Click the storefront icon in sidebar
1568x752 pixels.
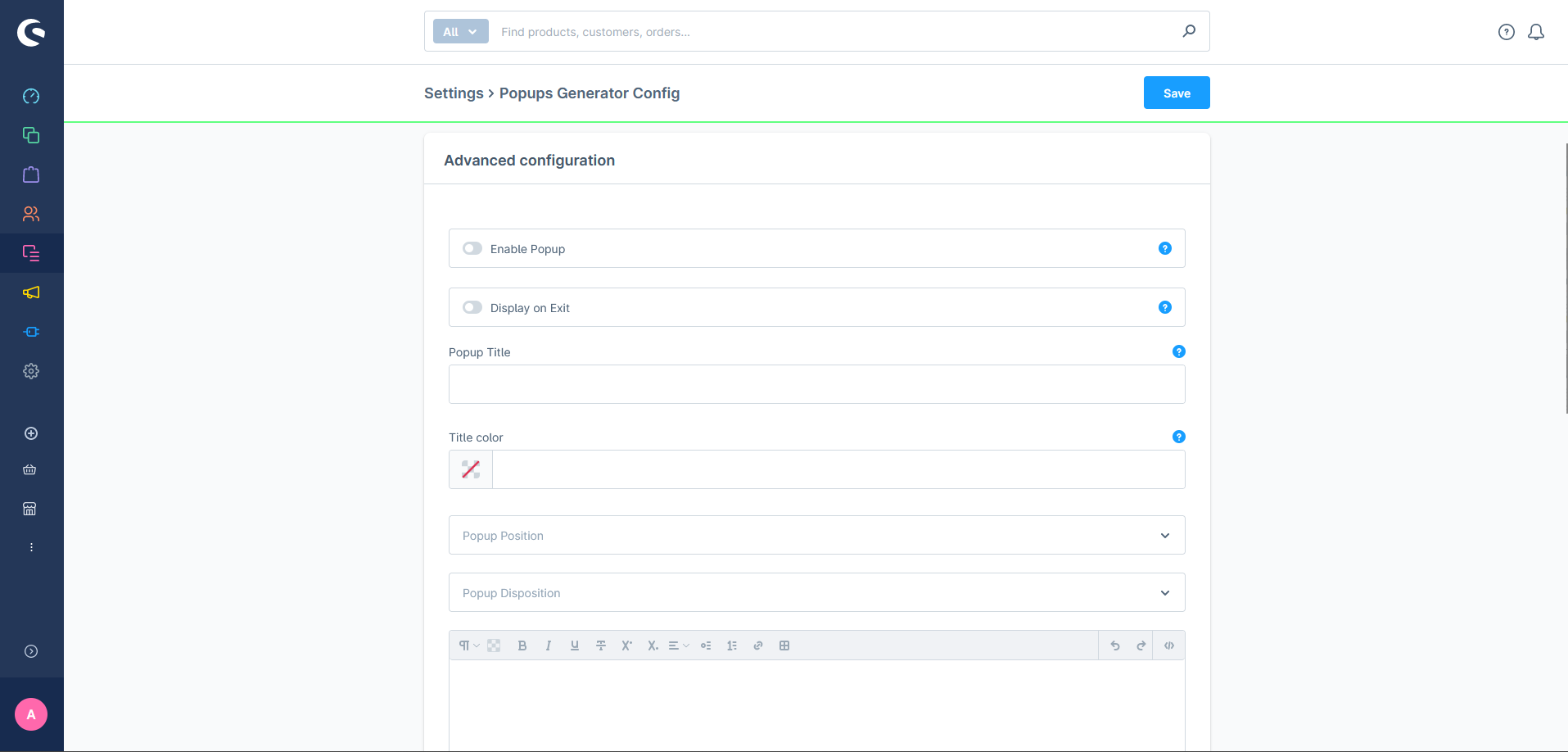pos(30,509)
